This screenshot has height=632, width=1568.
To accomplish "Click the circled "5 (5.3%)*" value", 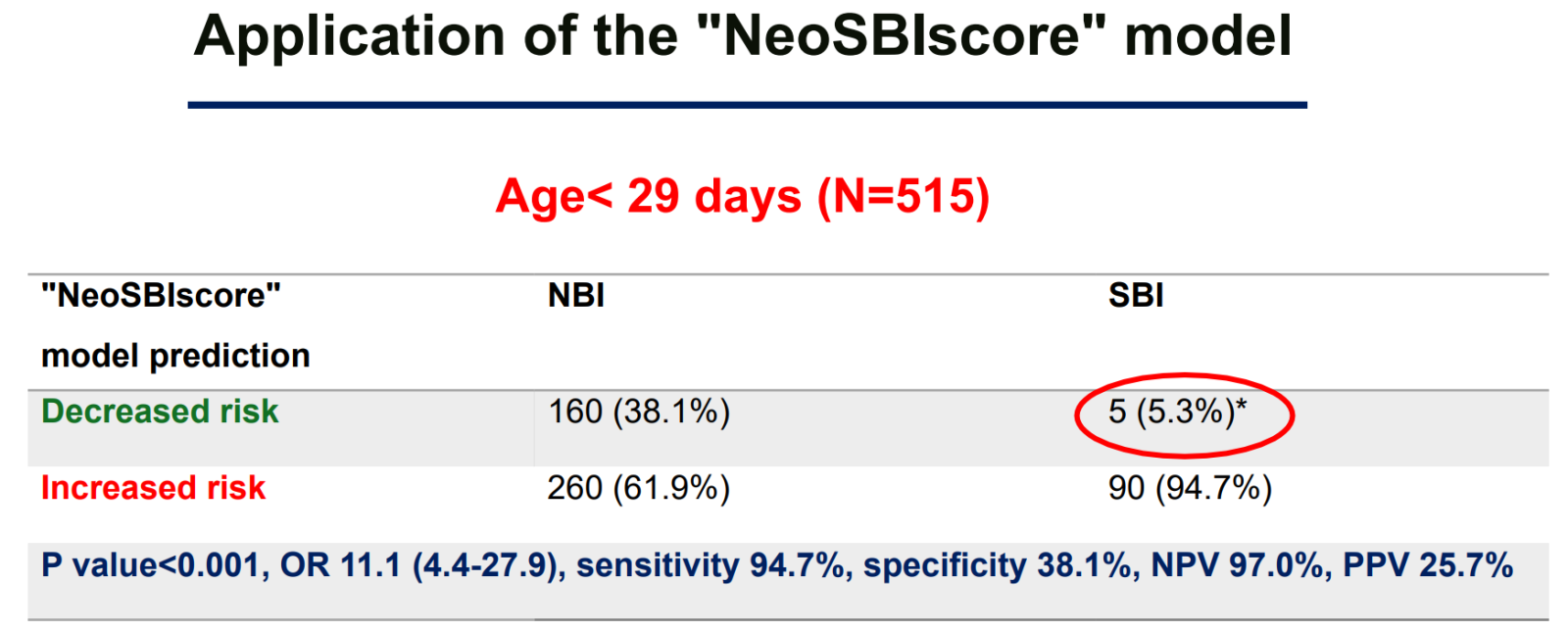I will click(x=1177, y=413).
